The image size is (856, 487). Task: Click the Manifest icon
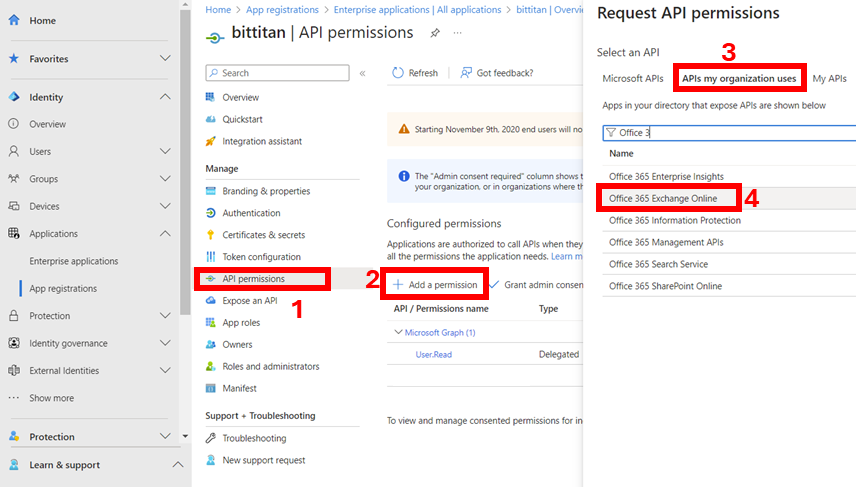point(211,388)
